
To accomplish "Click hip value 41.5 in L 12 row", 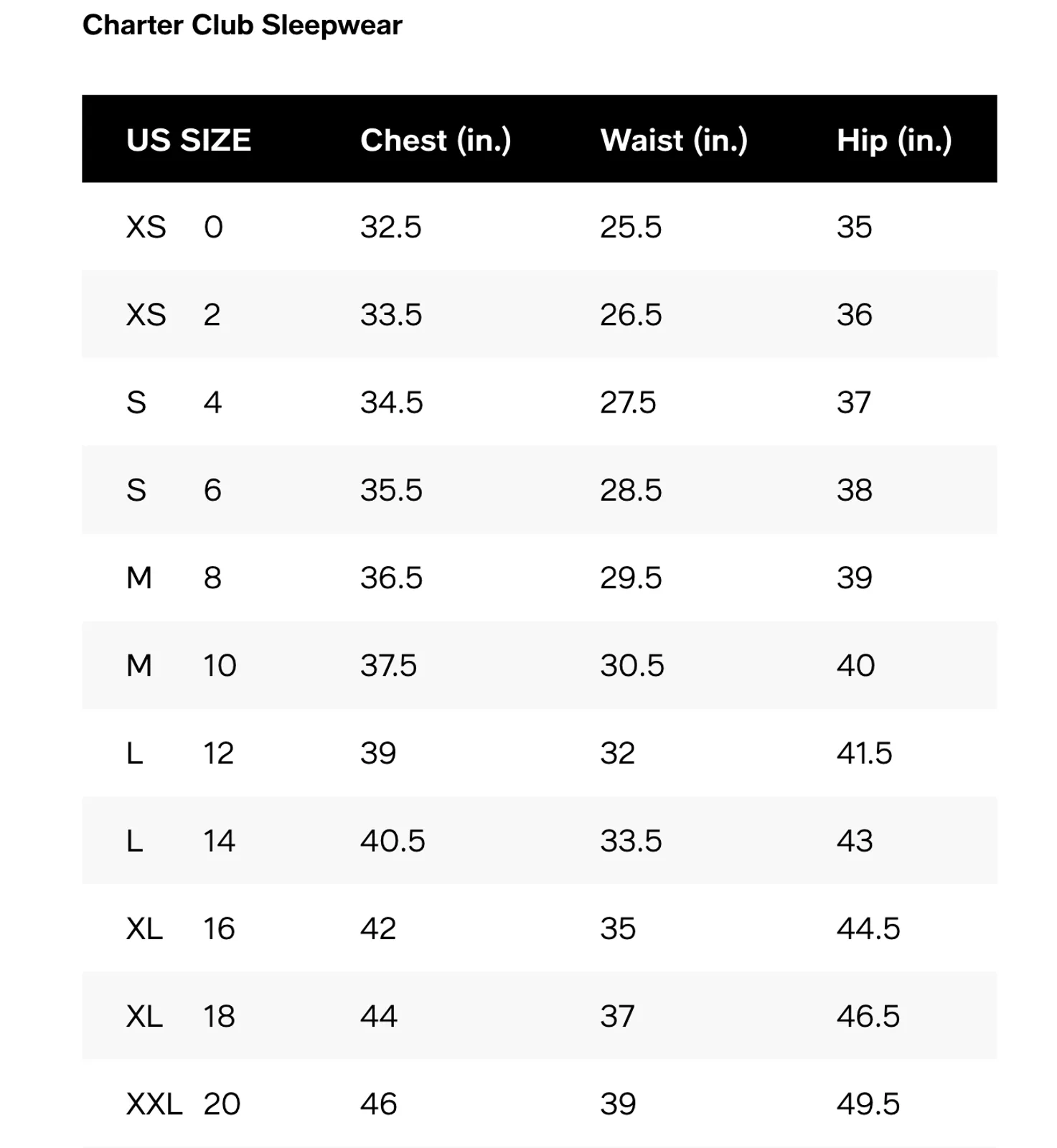I will click(x=864, y=753).
